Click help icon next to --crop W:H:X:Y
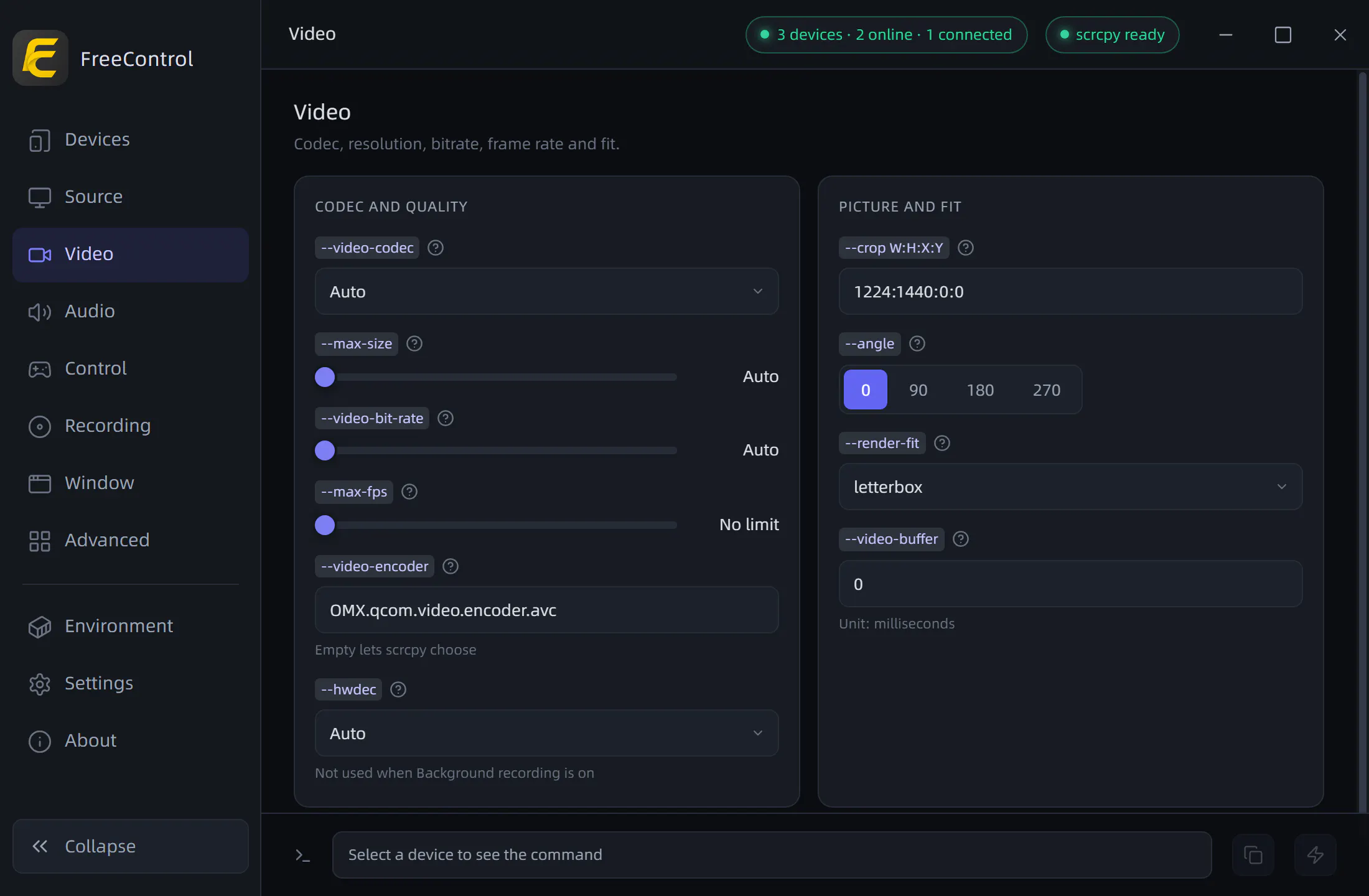Screen dimensions: 1369x896 pos(966,248)
